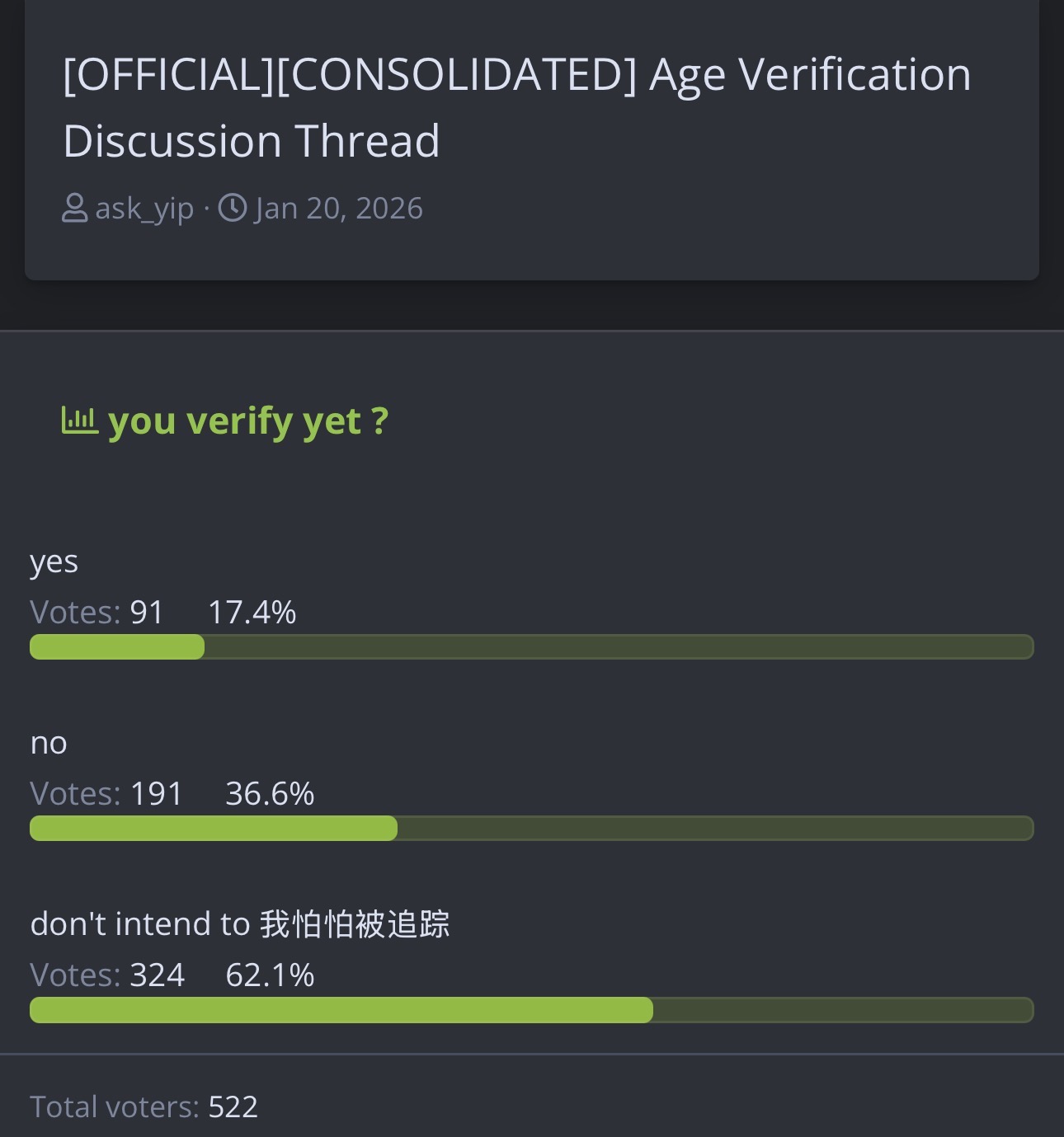Click the "don't intend to" result progress bar
The height and width of the screenshot is (1137, 1064).
point(531,1010)
